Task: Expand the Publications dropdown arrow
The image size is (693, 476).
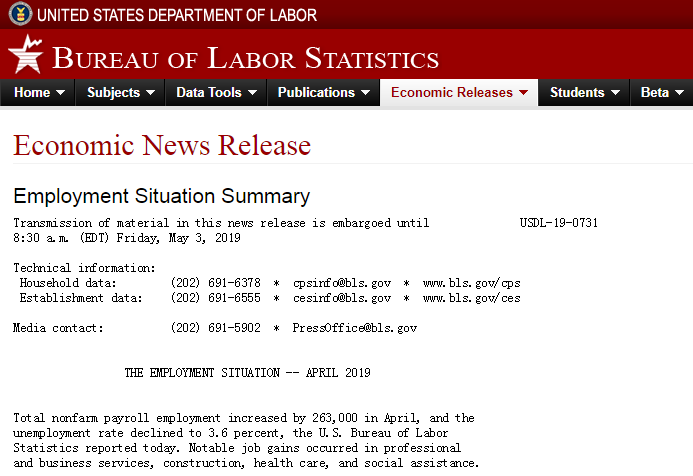Action: pos(365,93)
